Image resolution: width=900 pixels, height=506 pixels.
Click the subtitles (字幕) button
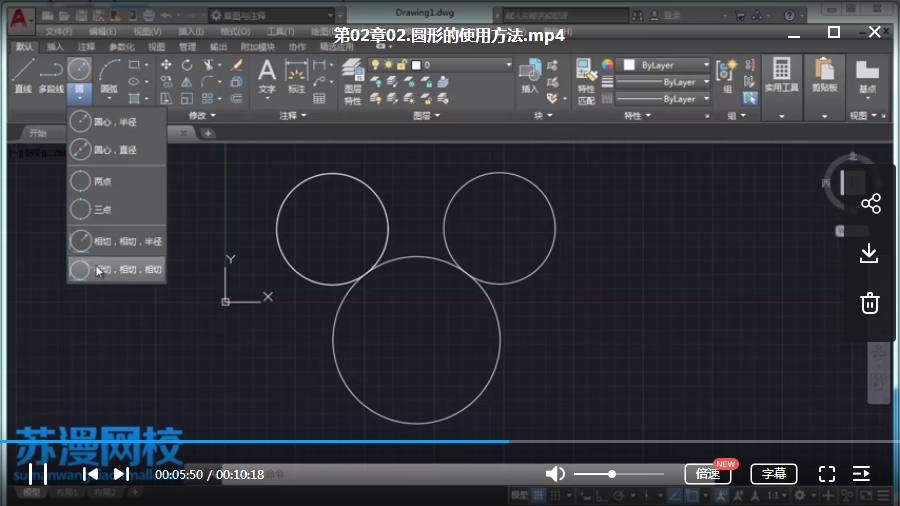click(774, 474)
